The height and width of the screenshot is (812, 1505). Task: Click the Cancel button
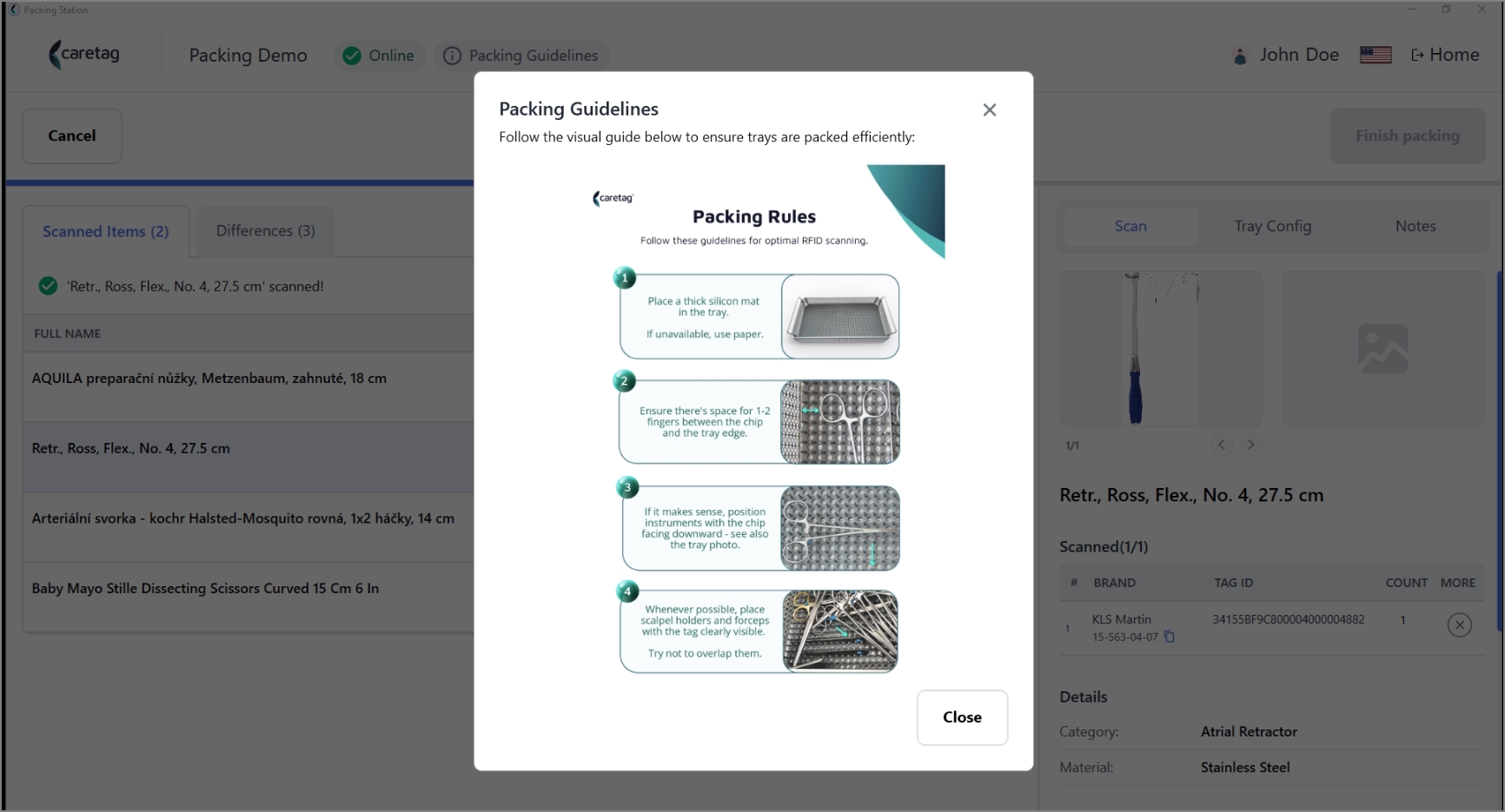pos(72,135)
